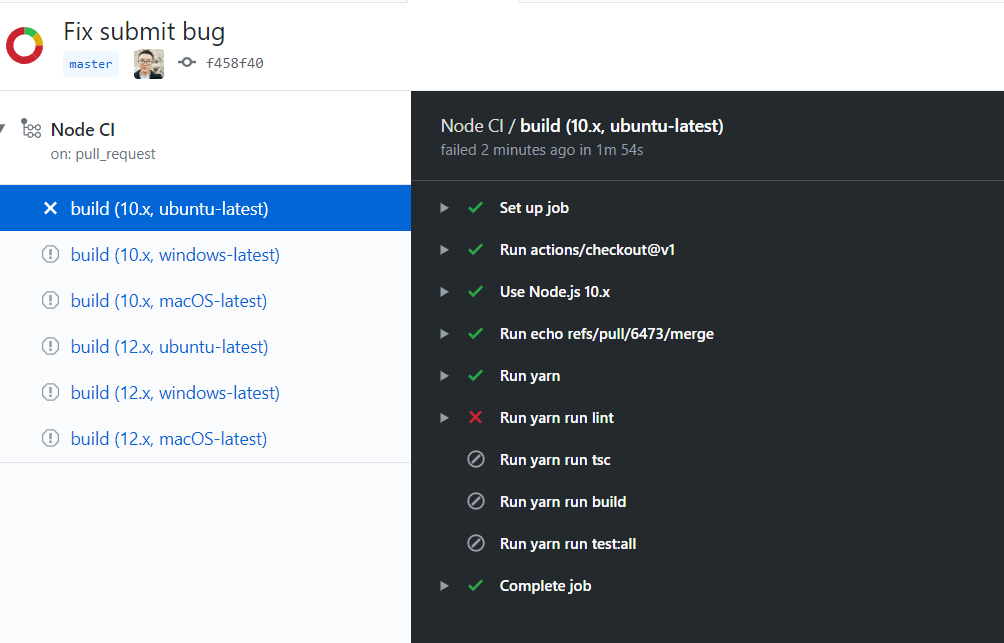The height and width of the screenshot is (643, 1004).
Task: Open the committer avatar photo
Action: point(149,64)
